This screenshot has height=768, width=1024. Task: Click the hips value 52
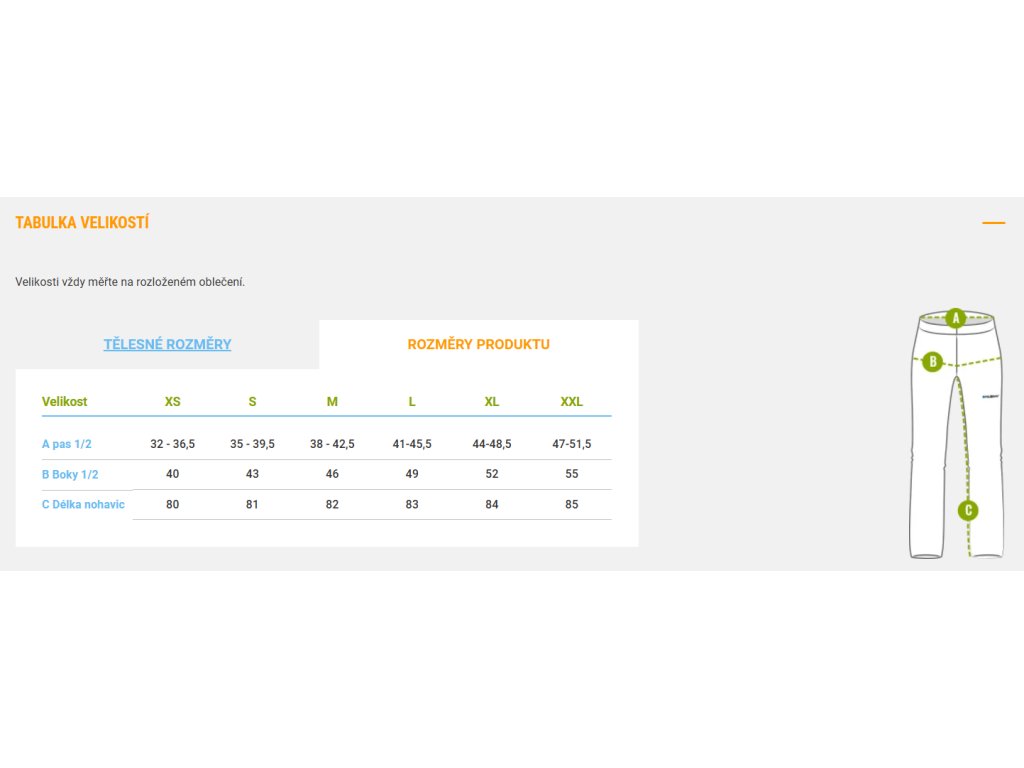click(492, 474)
